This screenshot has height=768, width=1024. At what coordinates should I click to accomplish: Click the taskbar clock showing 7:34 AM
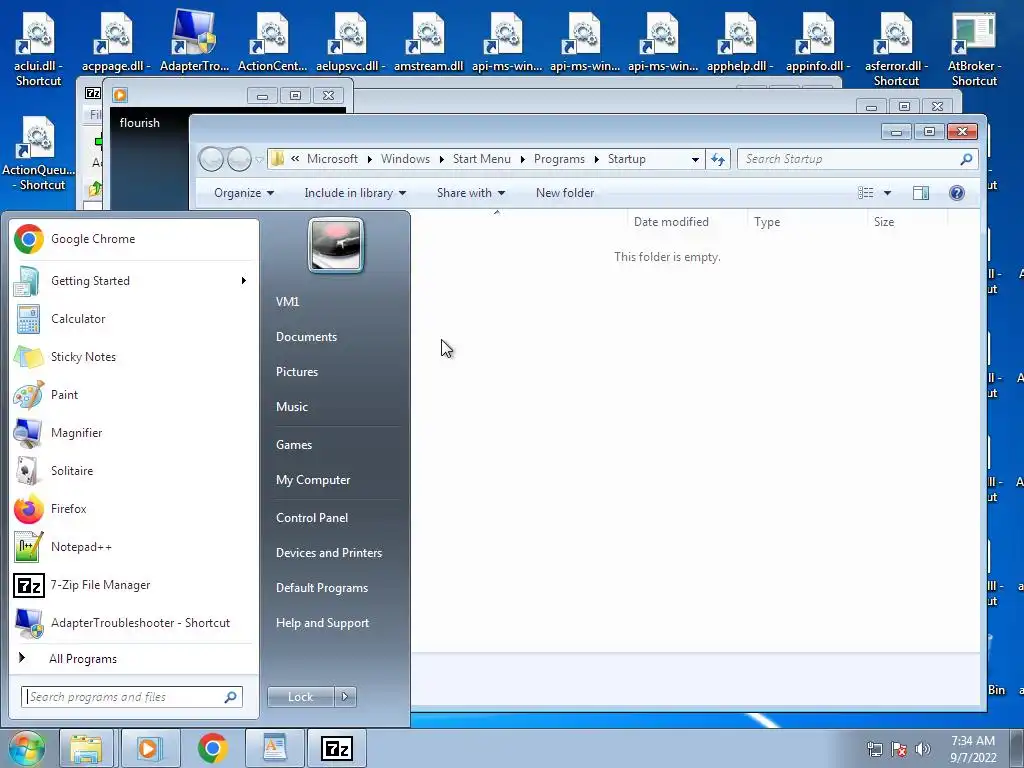[973, 749]
